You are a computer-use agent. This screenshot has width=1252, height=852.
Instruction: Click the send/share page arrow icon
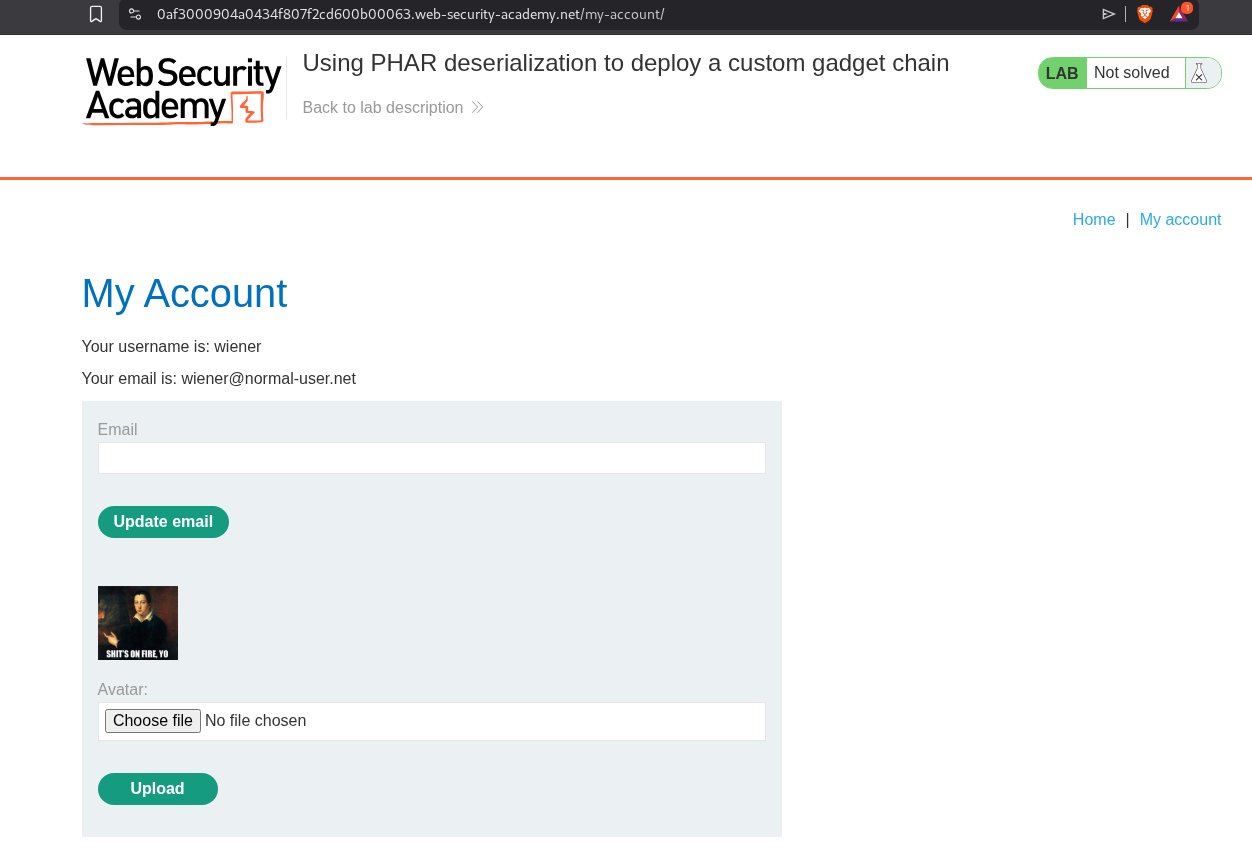tap(1108, 14)
